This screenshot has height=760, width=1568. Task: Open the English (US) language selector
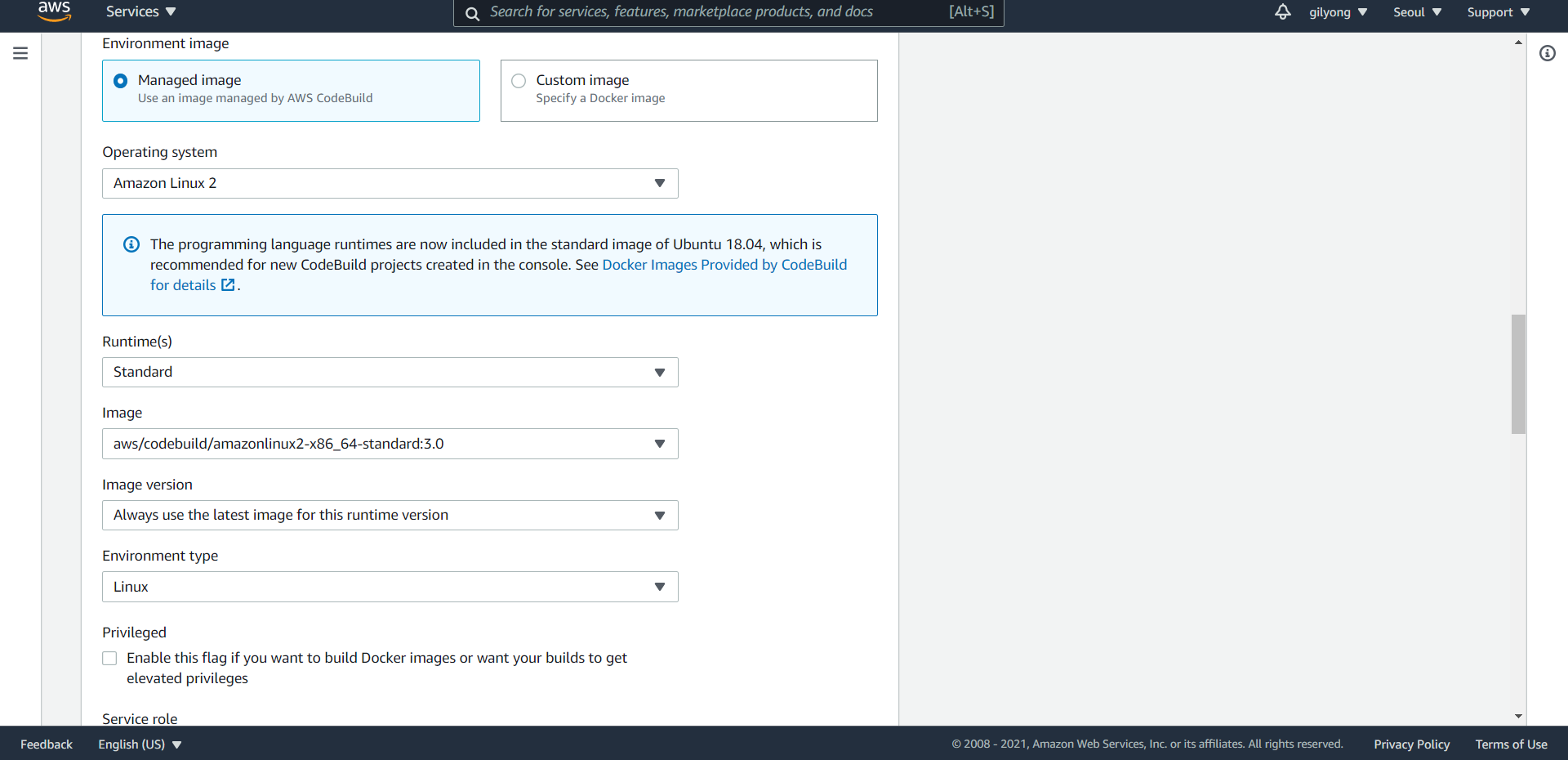[x=140, y=744]
